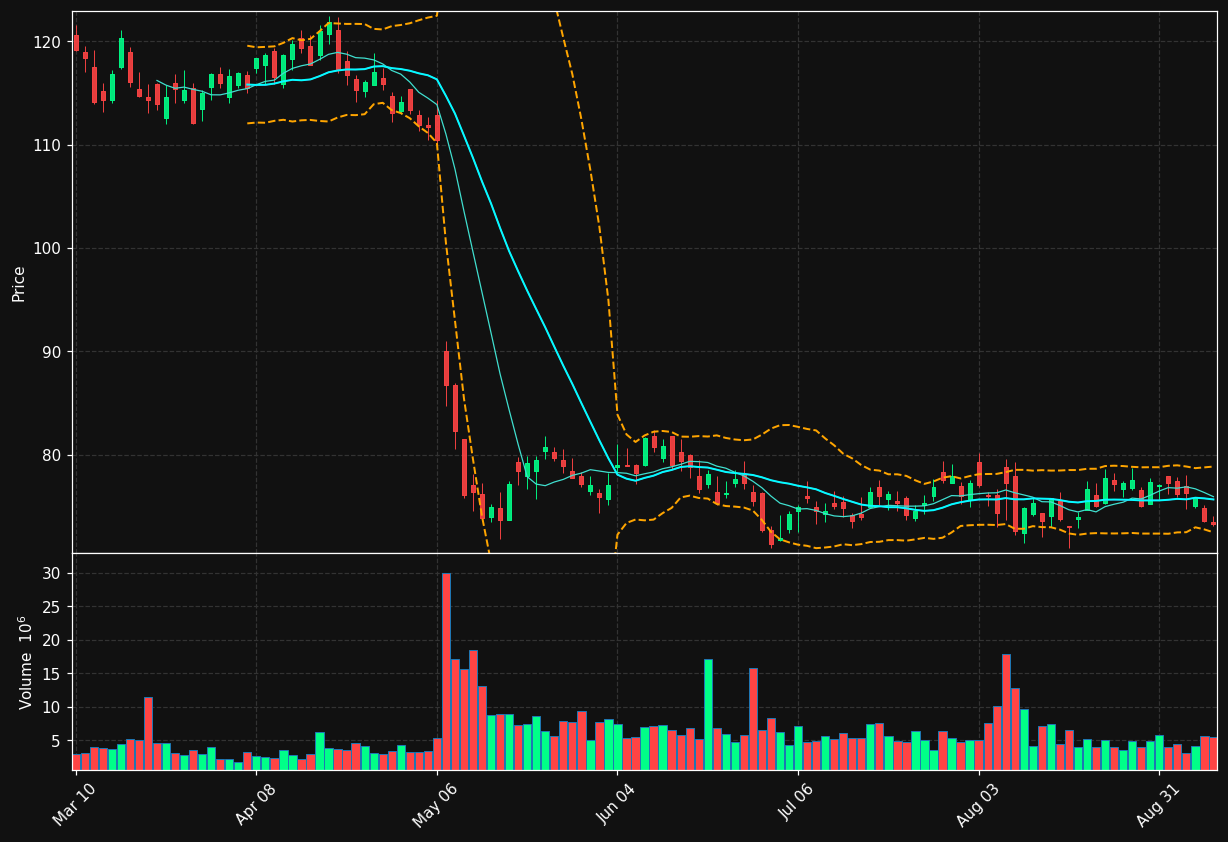Click the Jun 04 date label
Viewport: 1228px width, 842px height.
tap(616, 804)
